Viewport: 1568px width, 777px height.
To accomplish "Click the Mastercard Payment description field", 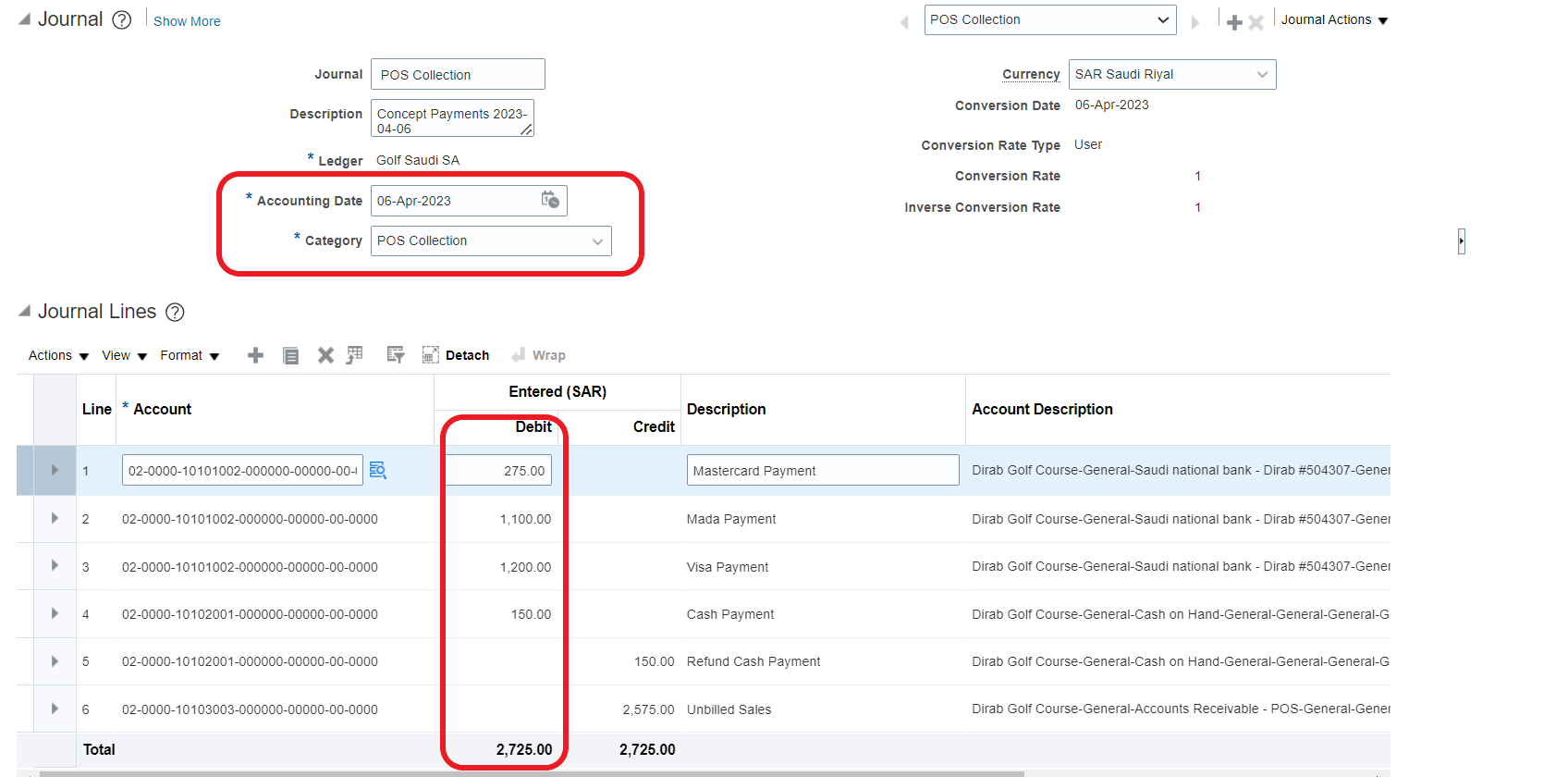I will click(x=823, y=470).
